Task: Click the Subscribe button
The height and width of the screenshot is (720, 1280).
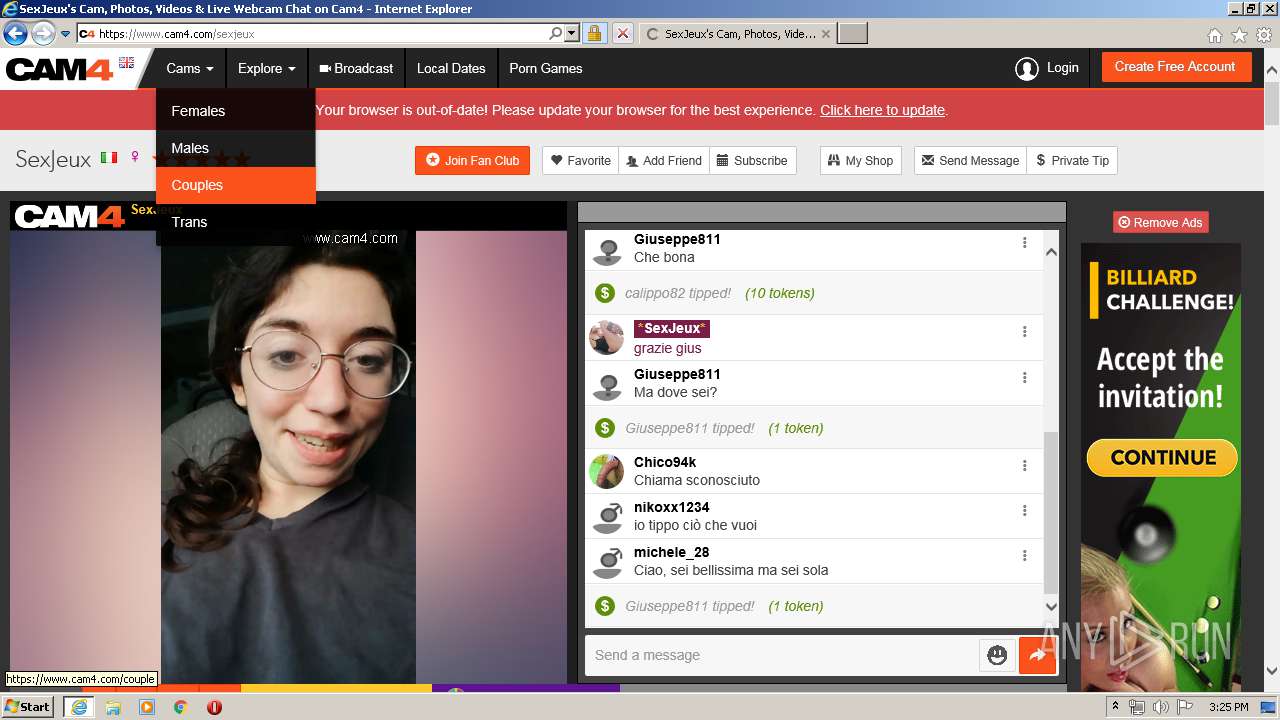Action: (x=753, y=160)
